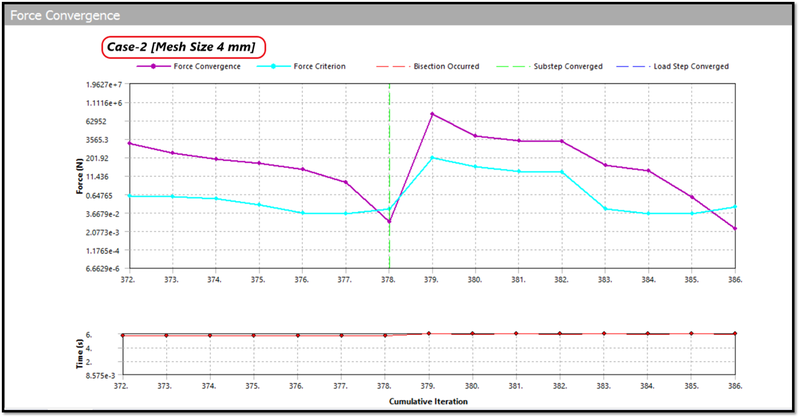Screen dimensions: 800x418
Task: Select the Substep Converged legend entry
Action: pos(549,66)
